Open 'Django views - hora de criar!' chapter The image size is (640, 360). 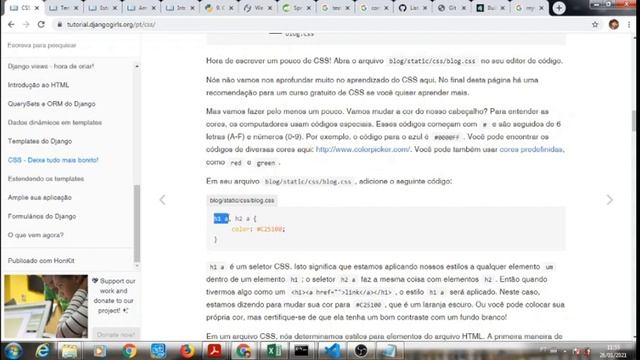click(x=51, y=66)
